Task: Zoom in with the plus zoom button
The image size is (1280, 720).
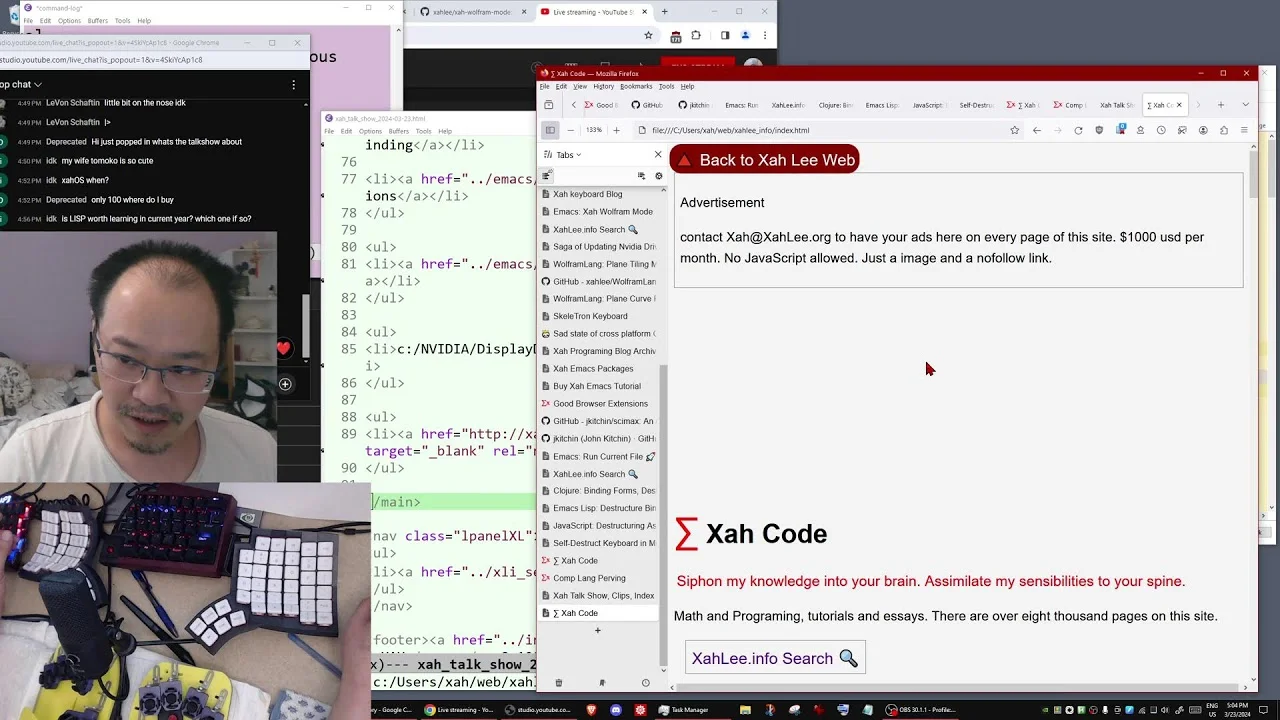Action: [616, 130]
